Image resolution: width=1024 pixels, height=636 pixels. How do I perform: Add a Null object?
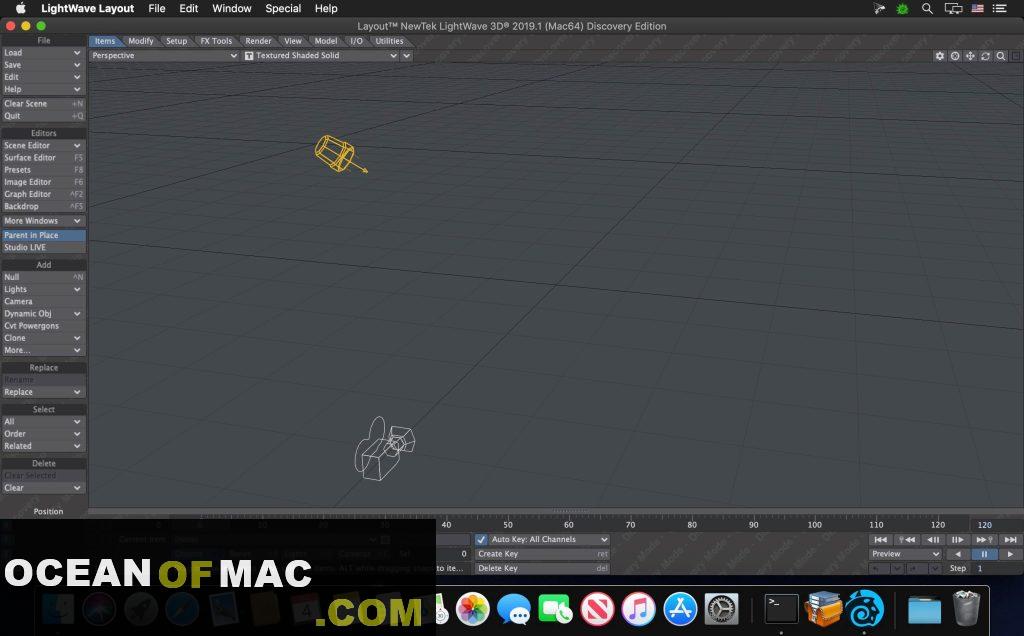[44, 277]
